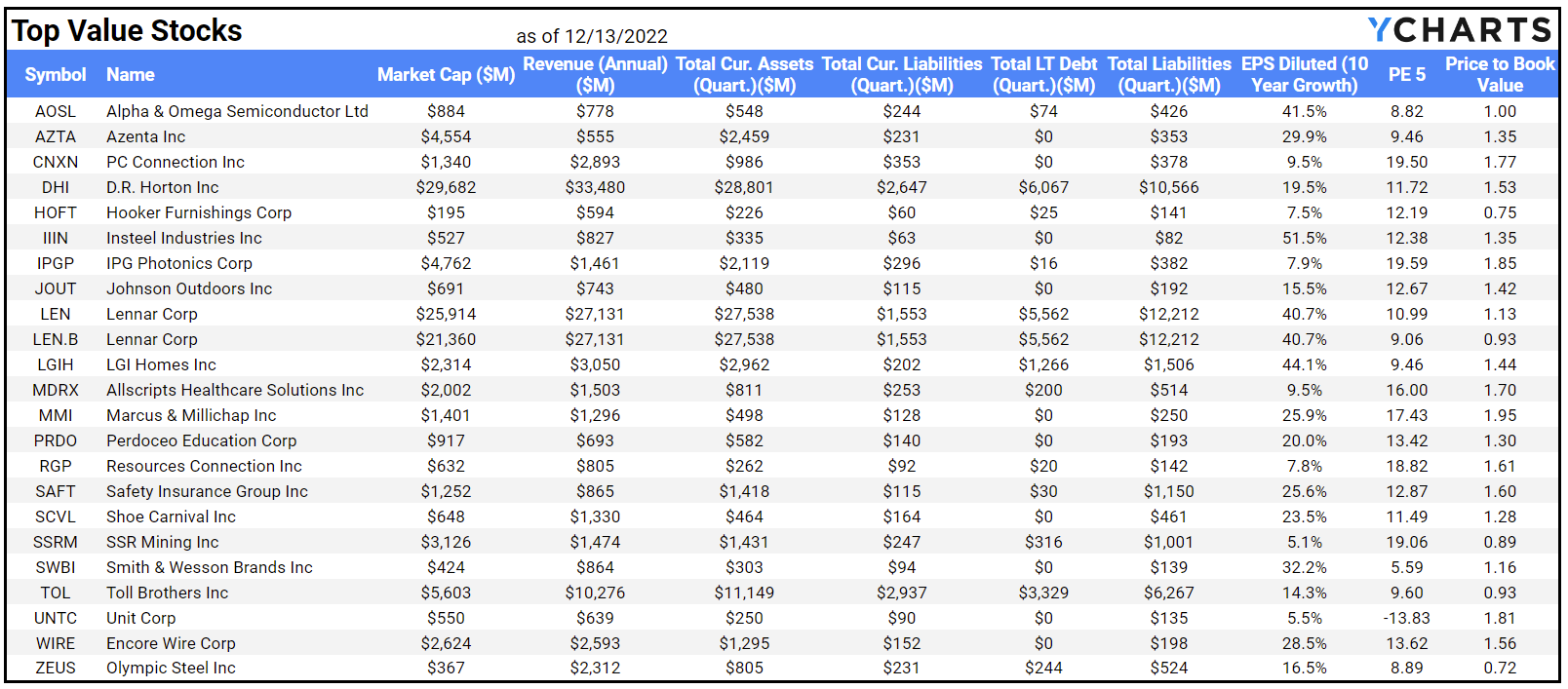Image resolution: width=1568 pixels, height=689 pixels.
Task: Click the Symbol column header
Action: click(56, 75)
